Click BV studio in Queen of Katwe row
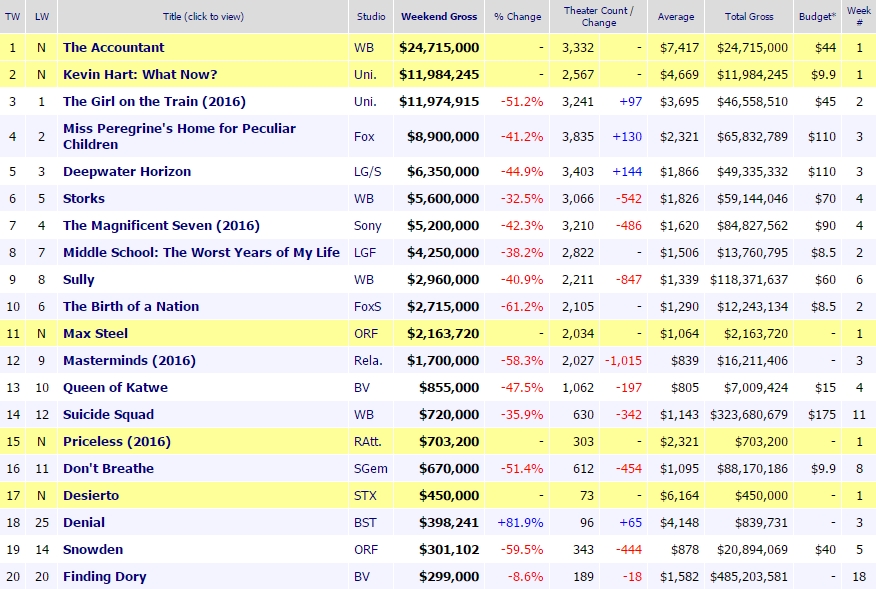 [361, 387]
